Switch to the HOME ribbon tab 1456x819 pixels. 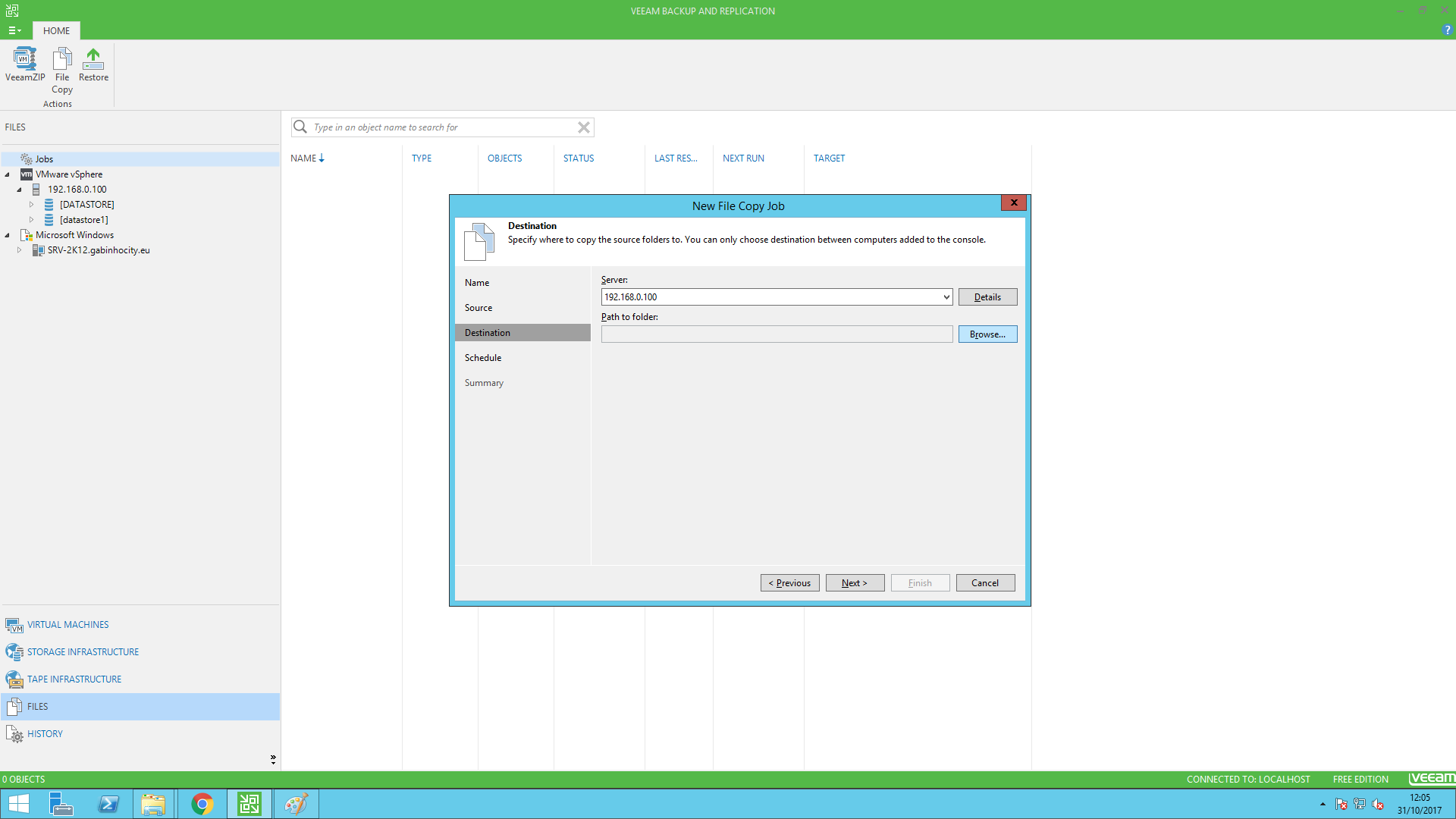56,30
